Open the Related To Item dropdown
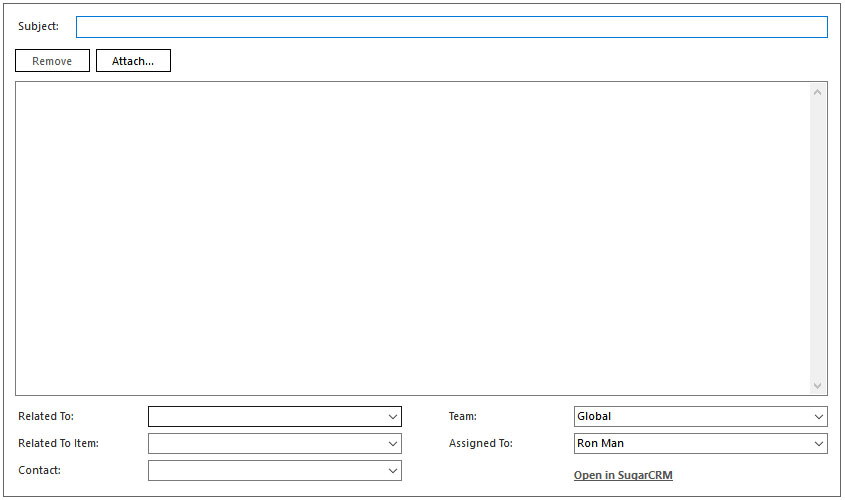The width and height of the screenshot is (845, 500). tap(391, 443)
